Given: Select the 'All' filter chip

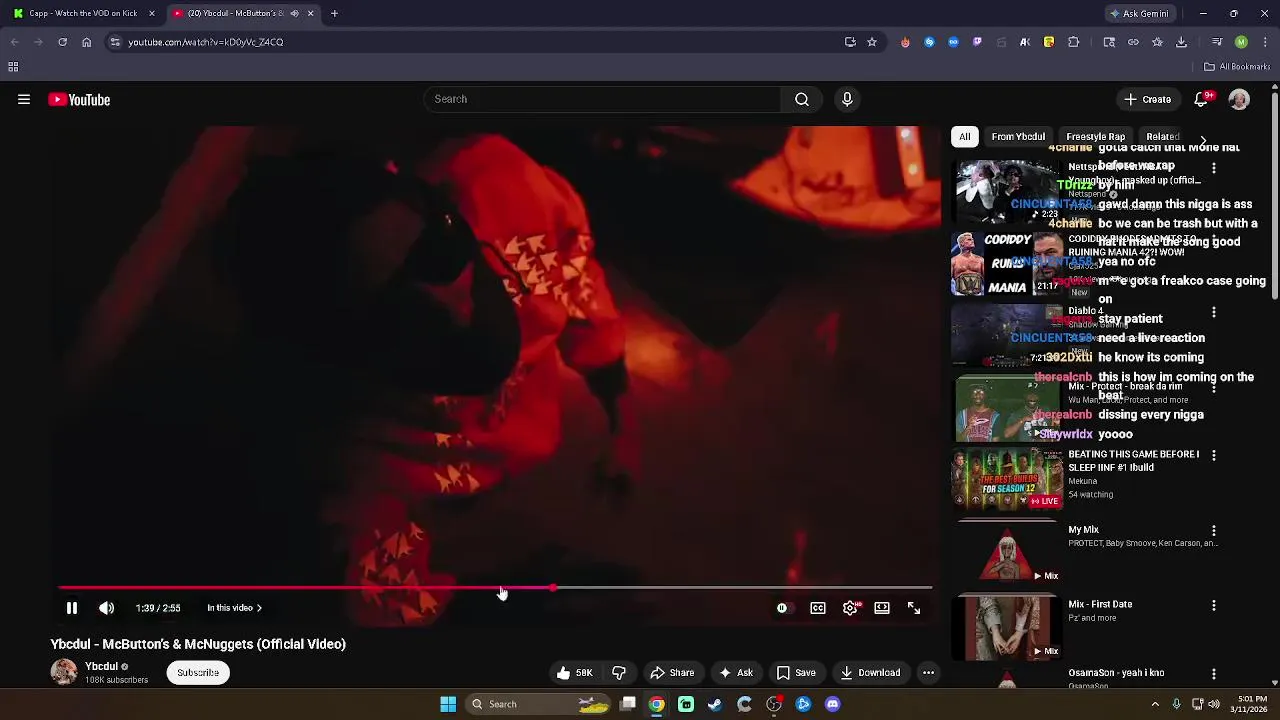Looking at the screenshot, I should tap(964, 136).
